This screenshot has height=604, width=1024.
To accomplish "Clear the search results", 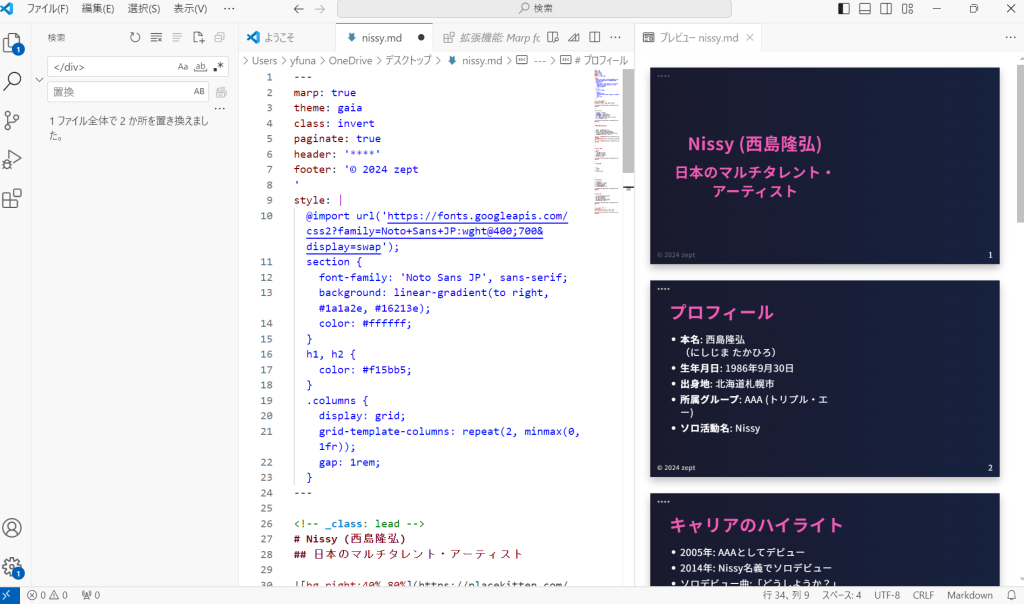I will (156, 38).
